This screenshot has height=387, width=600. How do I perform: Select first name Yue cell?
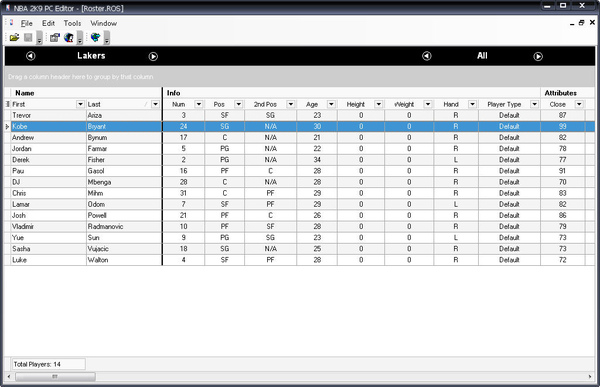pos(49,237)
